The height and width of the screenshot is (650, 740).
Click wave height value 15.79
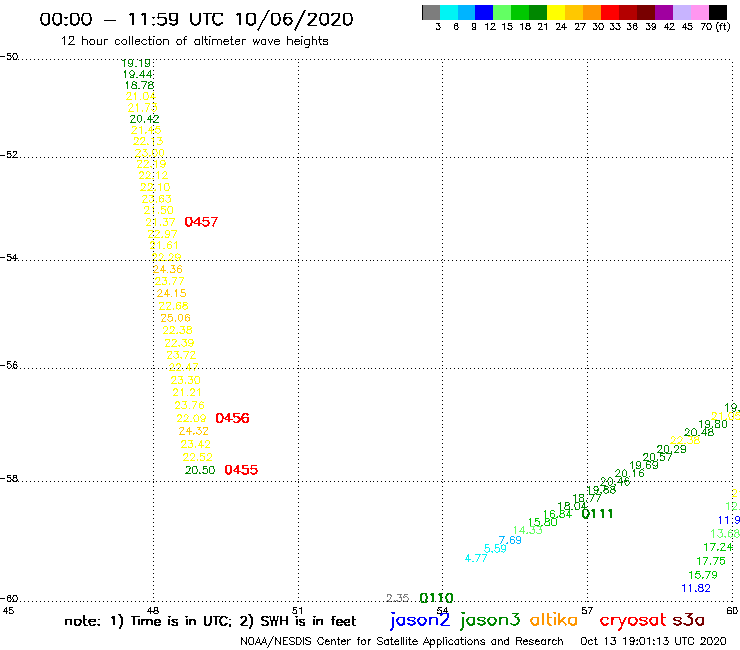[703, 575]
